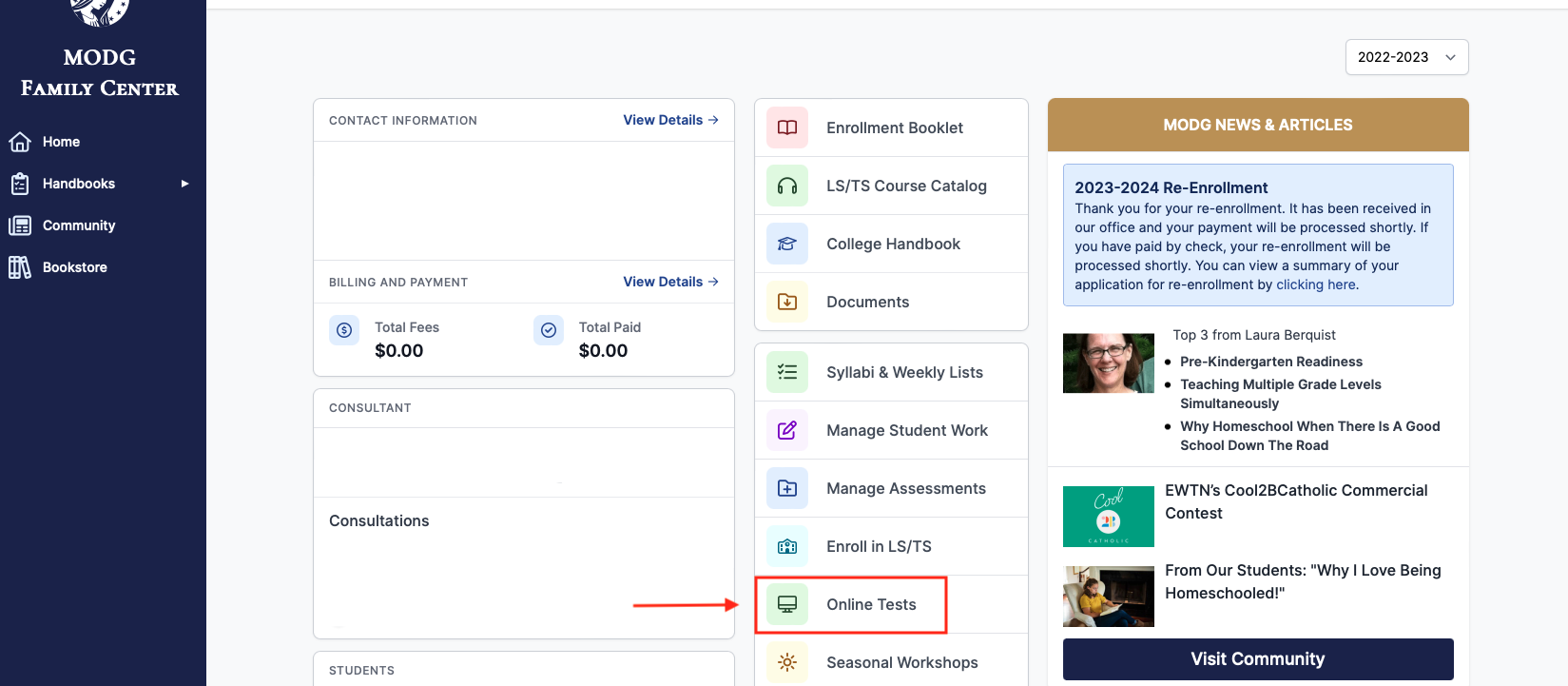Open Community from the sidebar

pyautogui.click(x=79, y=225)
